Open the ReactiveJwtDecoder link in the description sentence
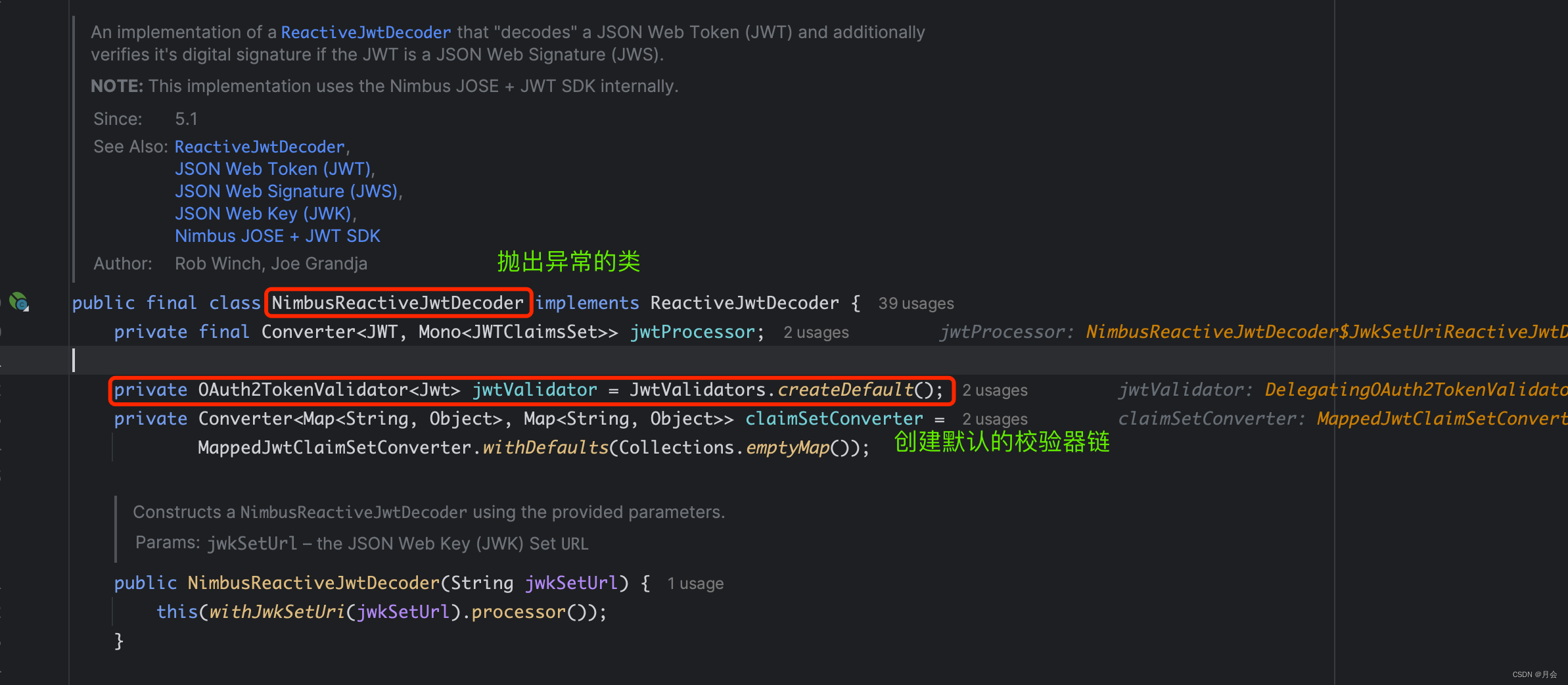The image size is (1568, 685). click(365, 32)
